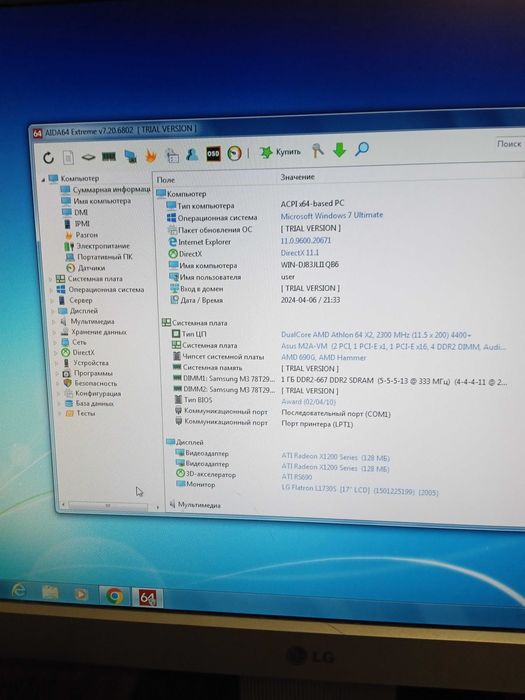525x700 pixels.
Task: Select Устройства in the tree
Action: tap(86, 363)
